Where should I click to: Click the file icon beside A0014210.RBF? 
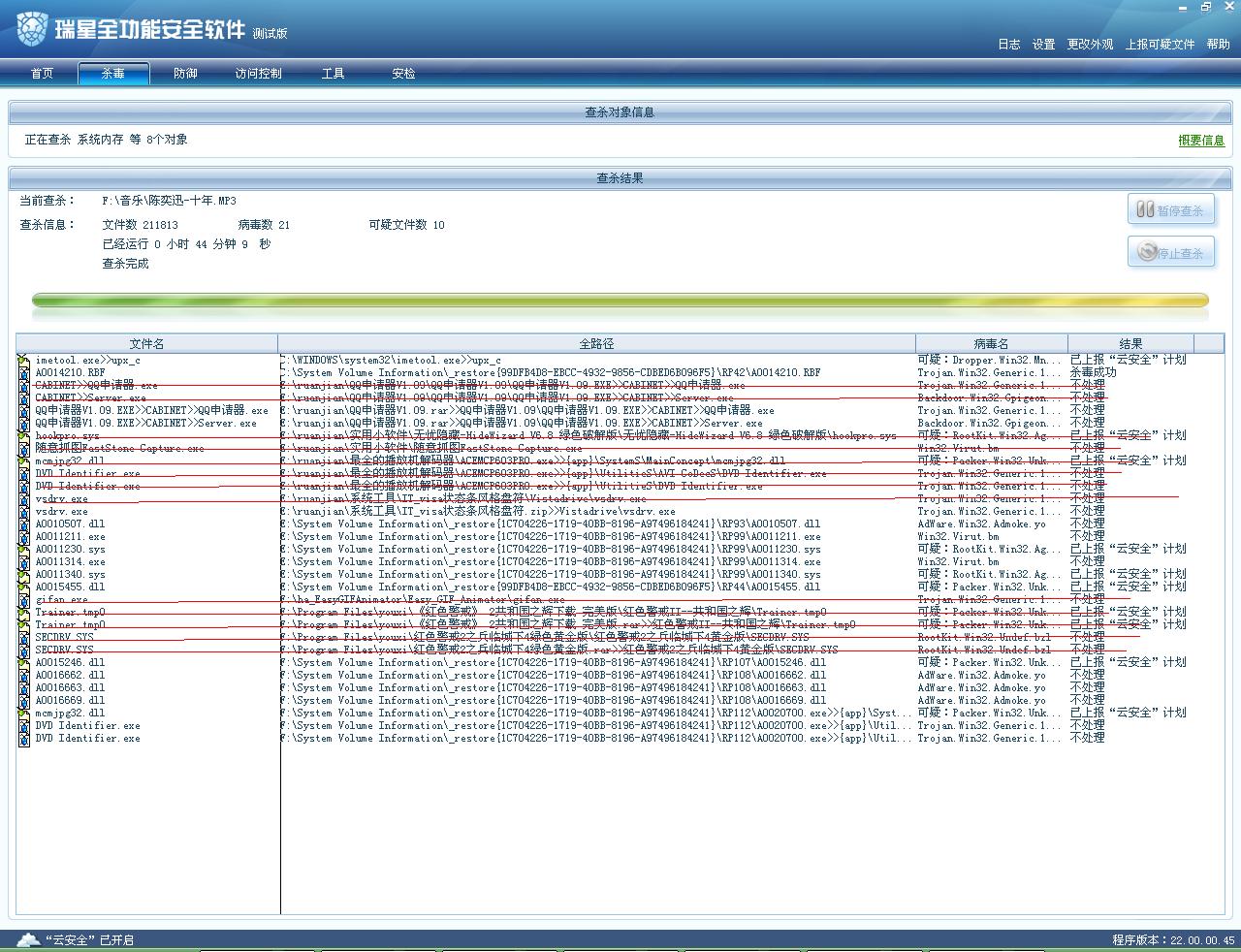[23, 373]
